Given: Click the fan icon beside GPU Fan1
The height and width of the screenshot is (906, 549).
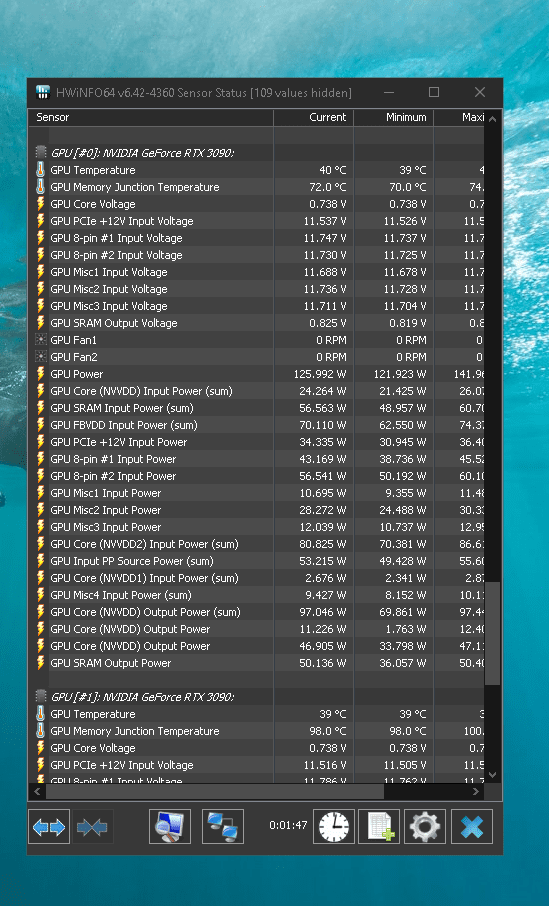Looking at the screenshot, I should (40, 340).
